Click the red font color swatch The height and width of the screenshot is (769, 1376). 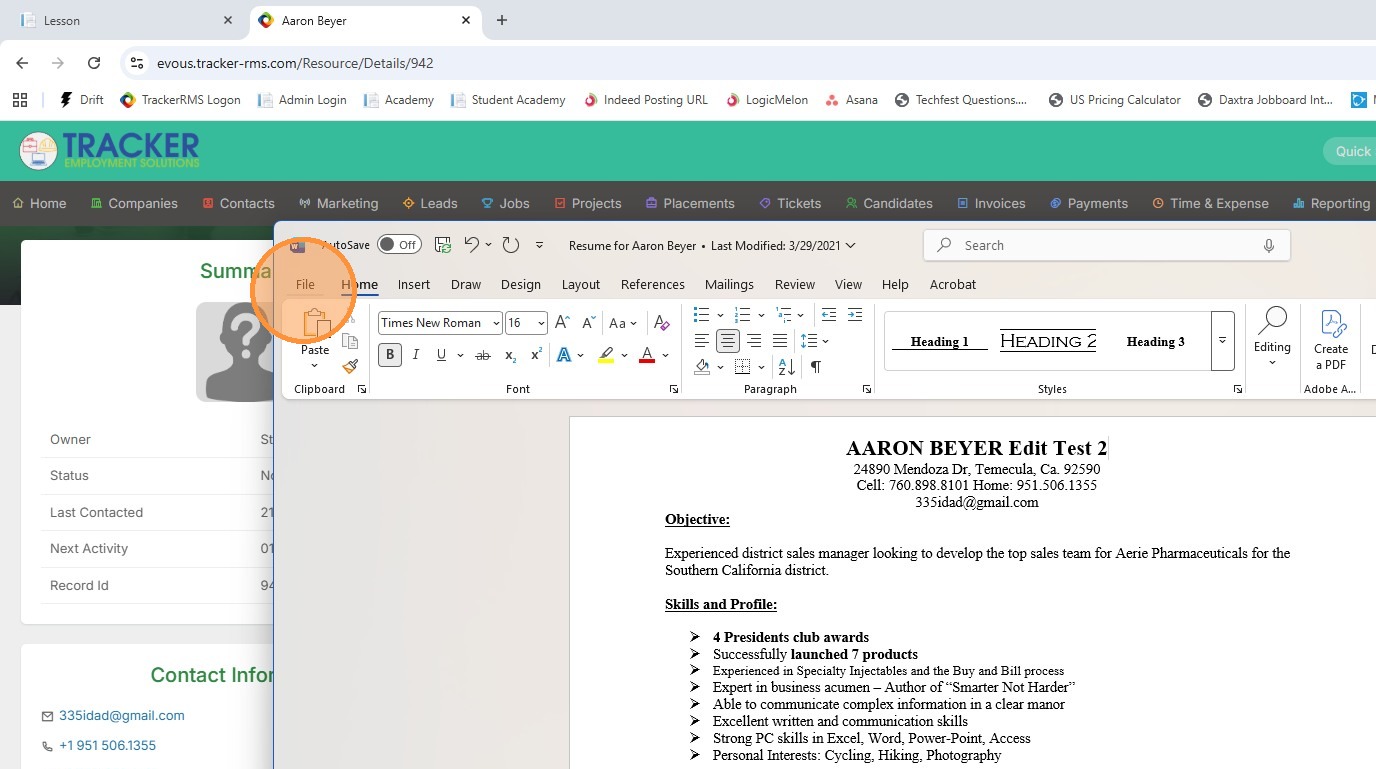click(x=646, y=355)
